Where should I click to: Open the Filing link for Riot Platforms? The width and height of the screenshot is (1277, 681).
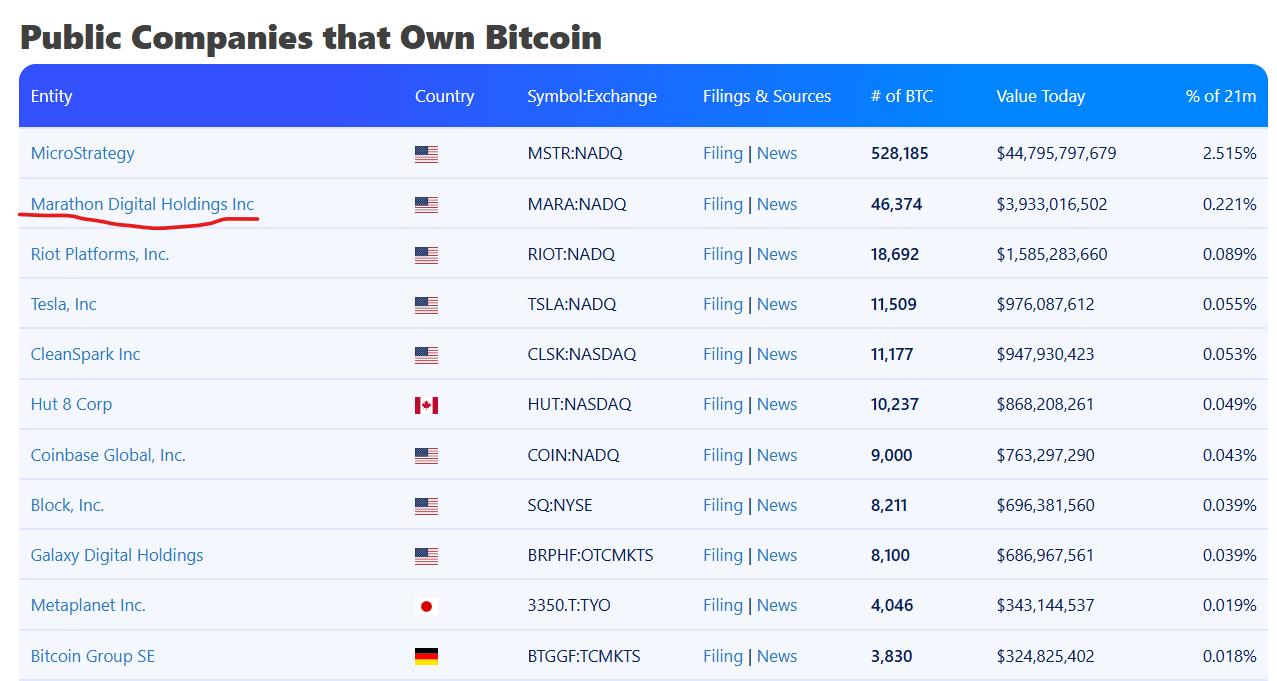[x=723, y=254]
